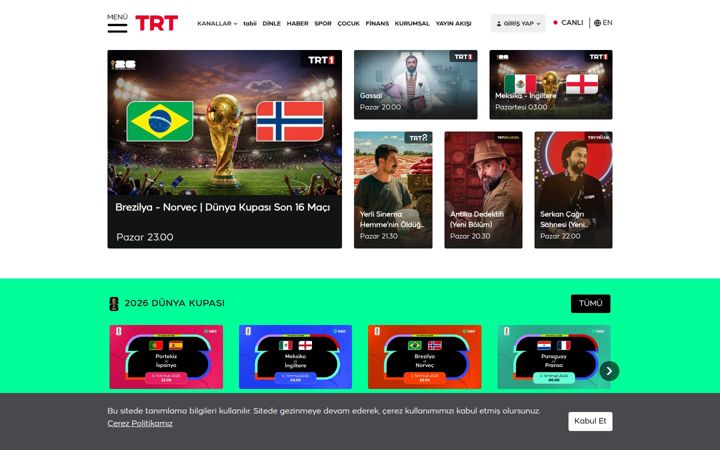Show all with the TÜMÜ button
Viewport: 720px width, 450px height.
591,304
